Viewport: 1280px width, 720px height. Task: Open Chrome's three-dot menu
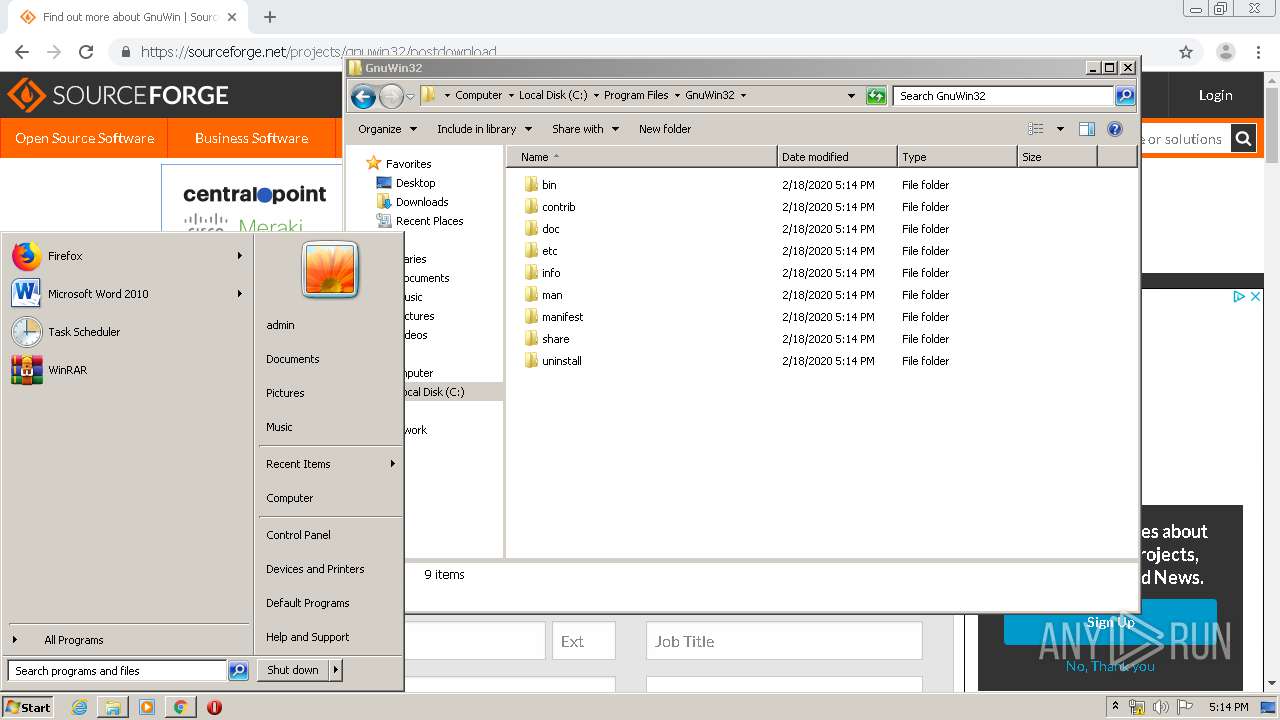click(1258, 52)
